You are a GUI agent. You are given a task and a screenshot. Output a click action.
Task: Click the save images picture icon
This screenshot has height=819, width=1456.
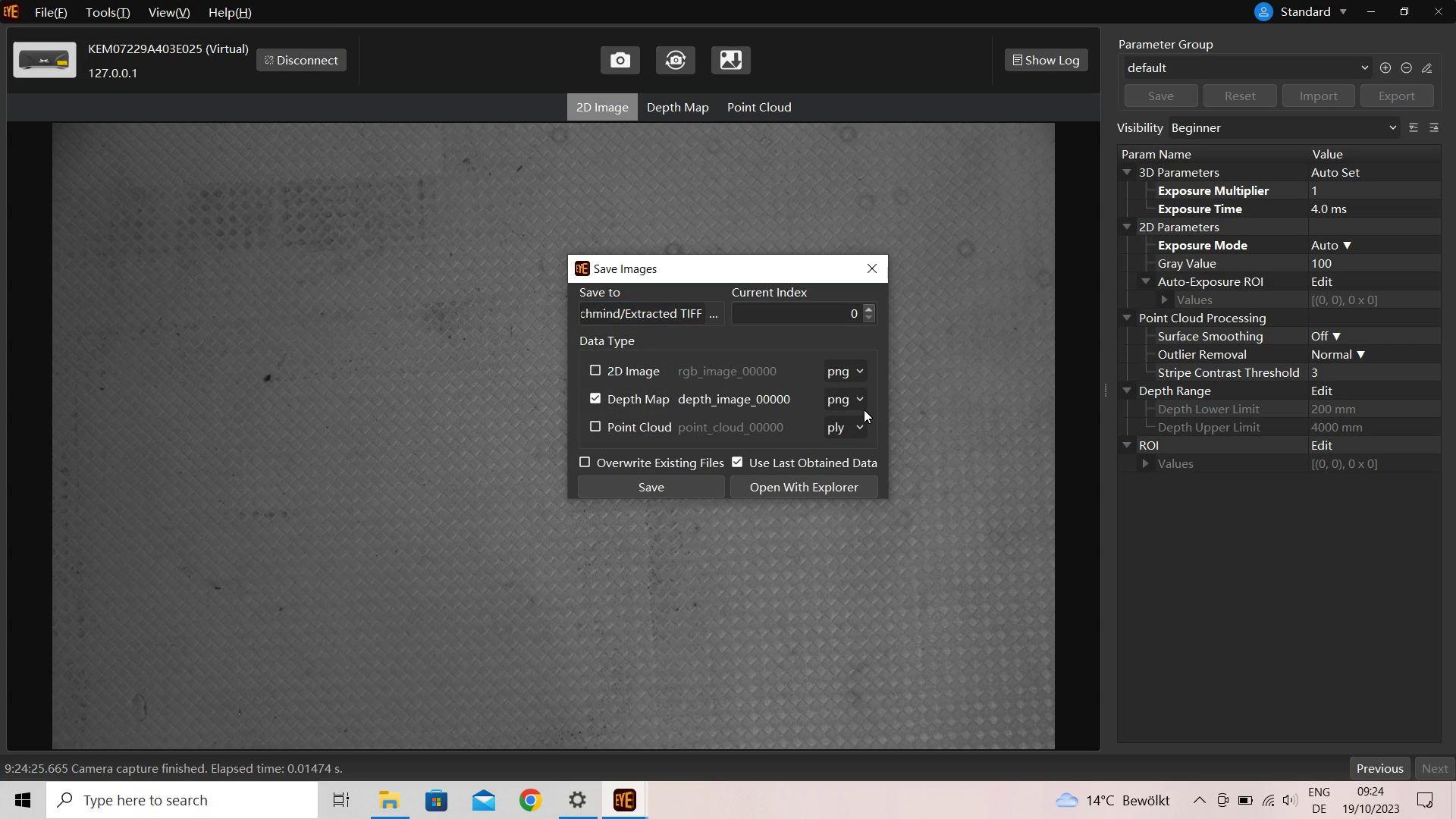[730, 60]
